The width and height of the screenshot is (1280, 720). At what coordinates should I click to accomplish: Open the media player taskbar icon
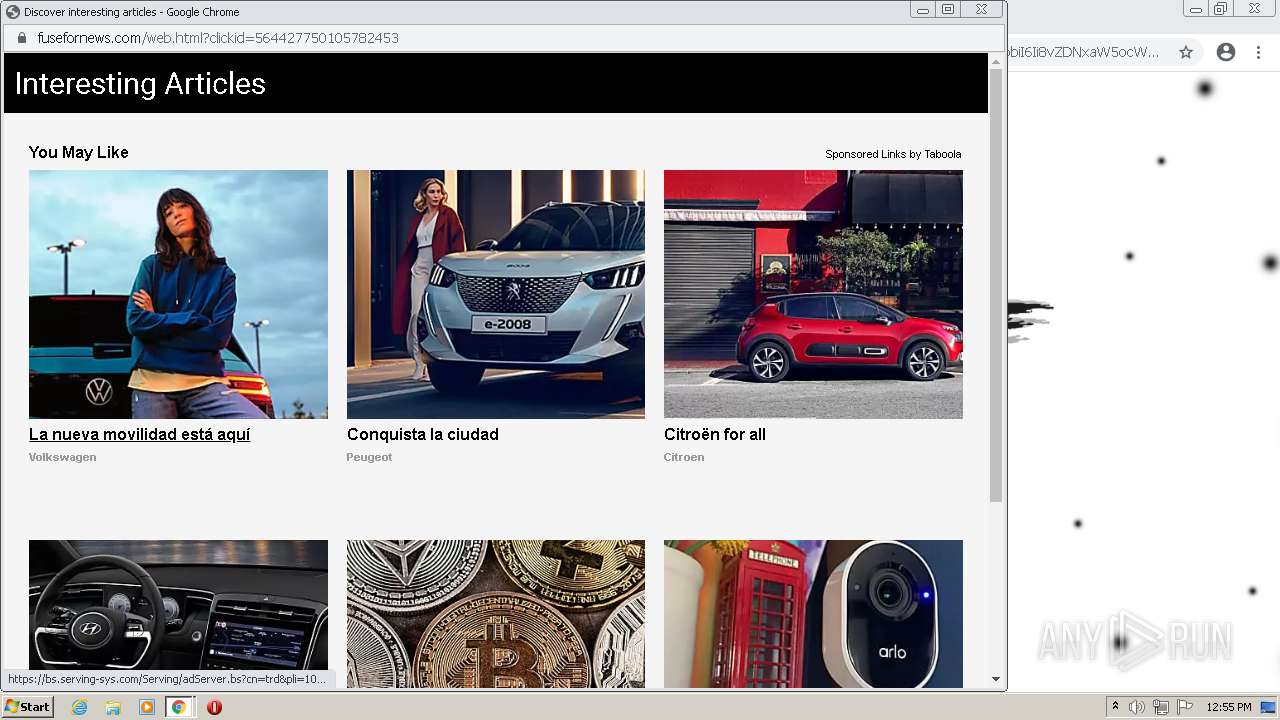(147, 707)
